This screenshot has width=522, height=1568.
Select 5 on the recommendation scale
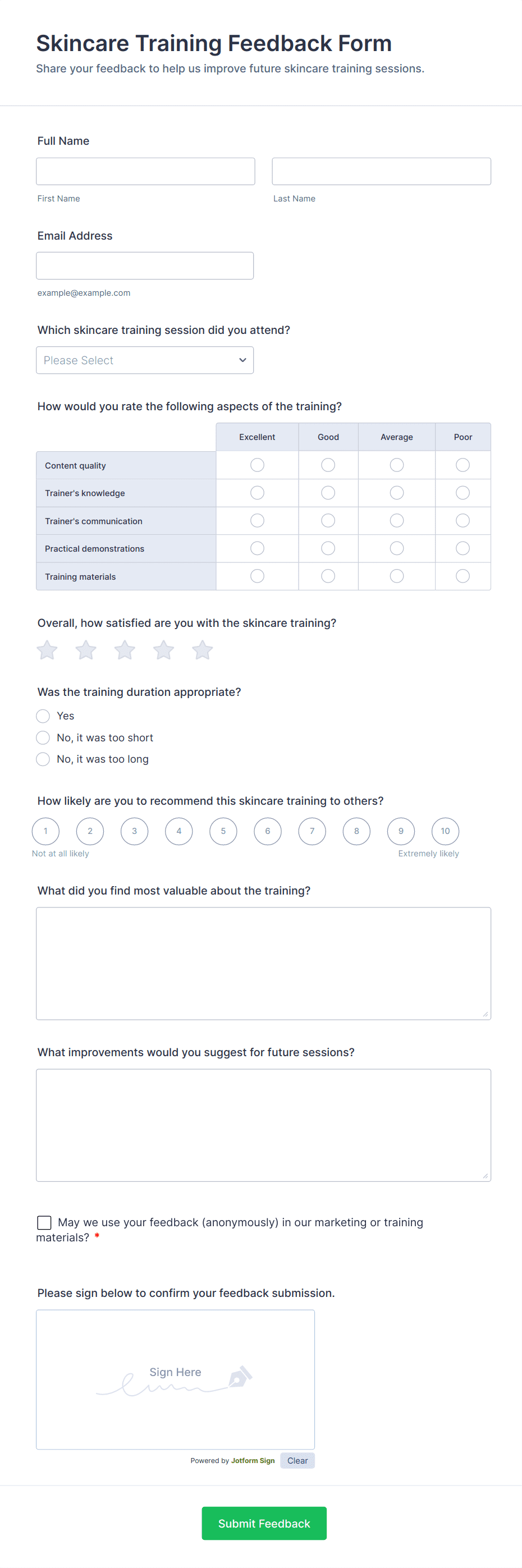(223, 831)
